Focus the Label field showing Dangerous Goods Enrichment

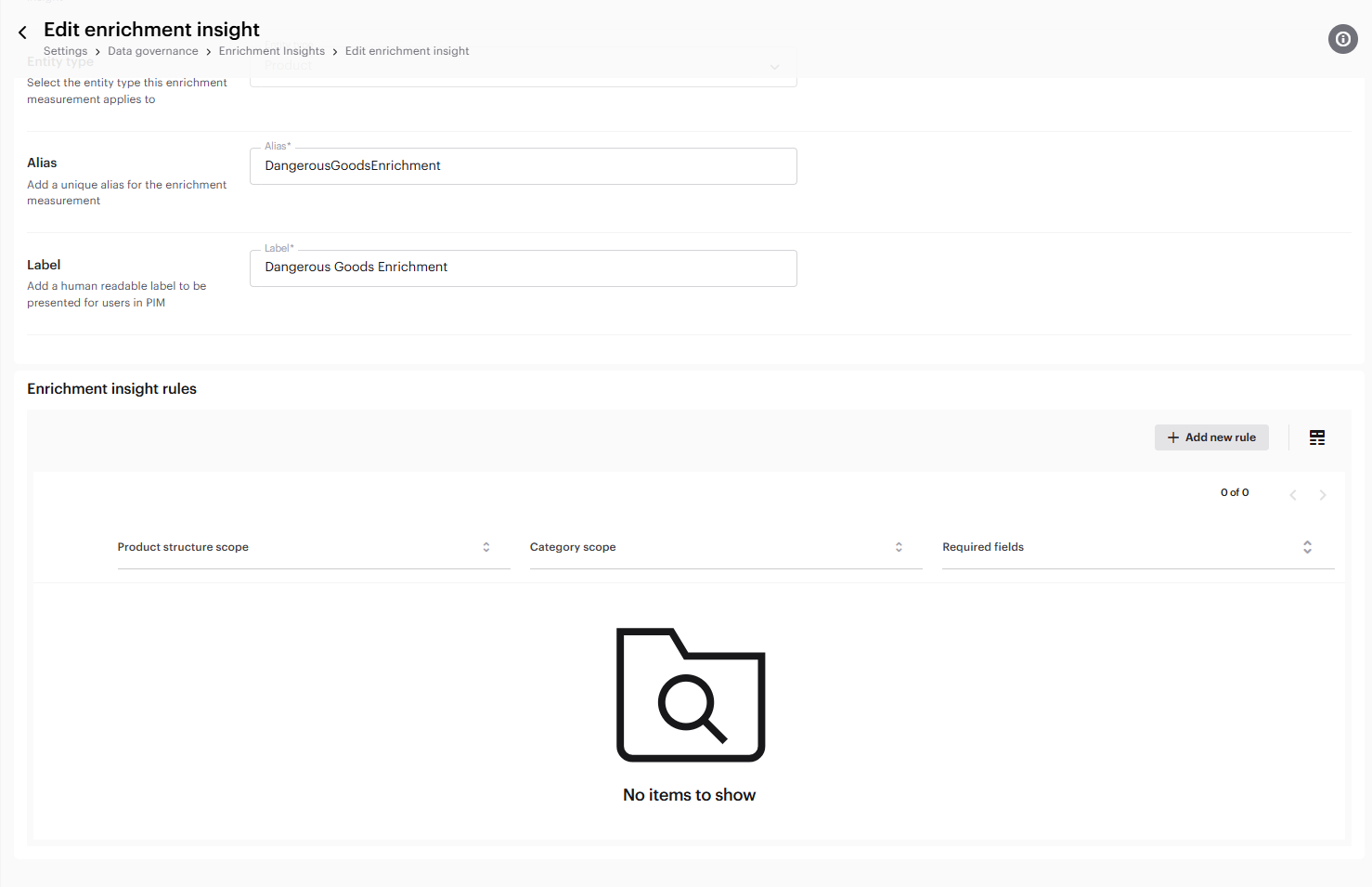523,268
